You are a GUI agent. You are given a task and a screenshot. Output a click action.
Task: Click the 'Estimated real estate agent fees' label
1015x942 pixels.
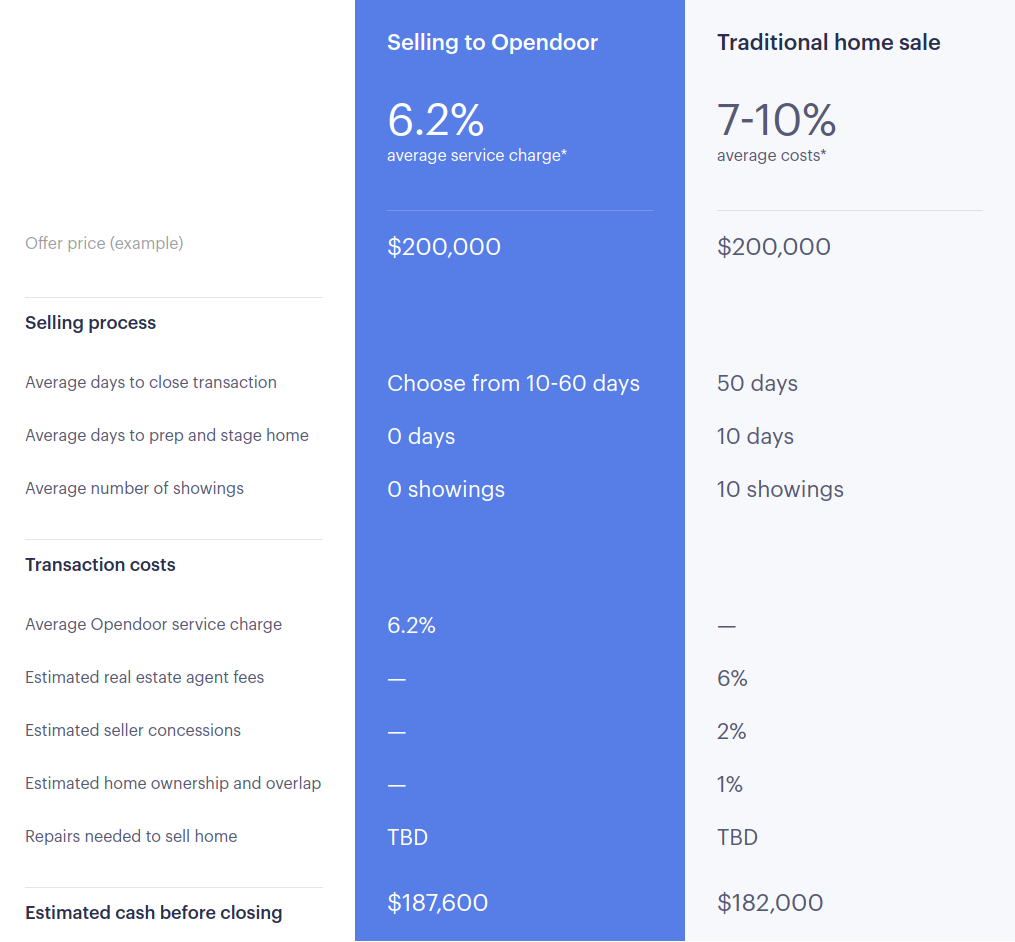pyautogui.click(x=144, y=678)
